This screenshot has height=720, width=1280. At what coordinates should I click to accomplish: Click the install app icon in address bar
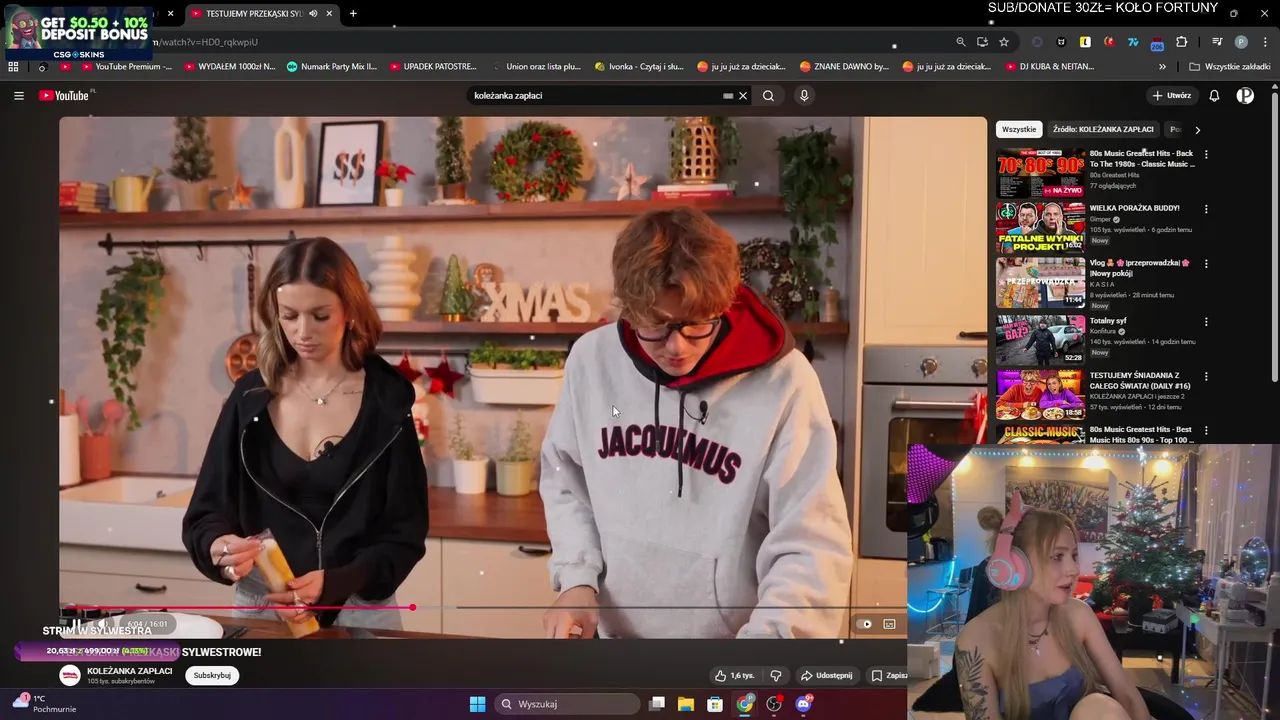point(982,42)
